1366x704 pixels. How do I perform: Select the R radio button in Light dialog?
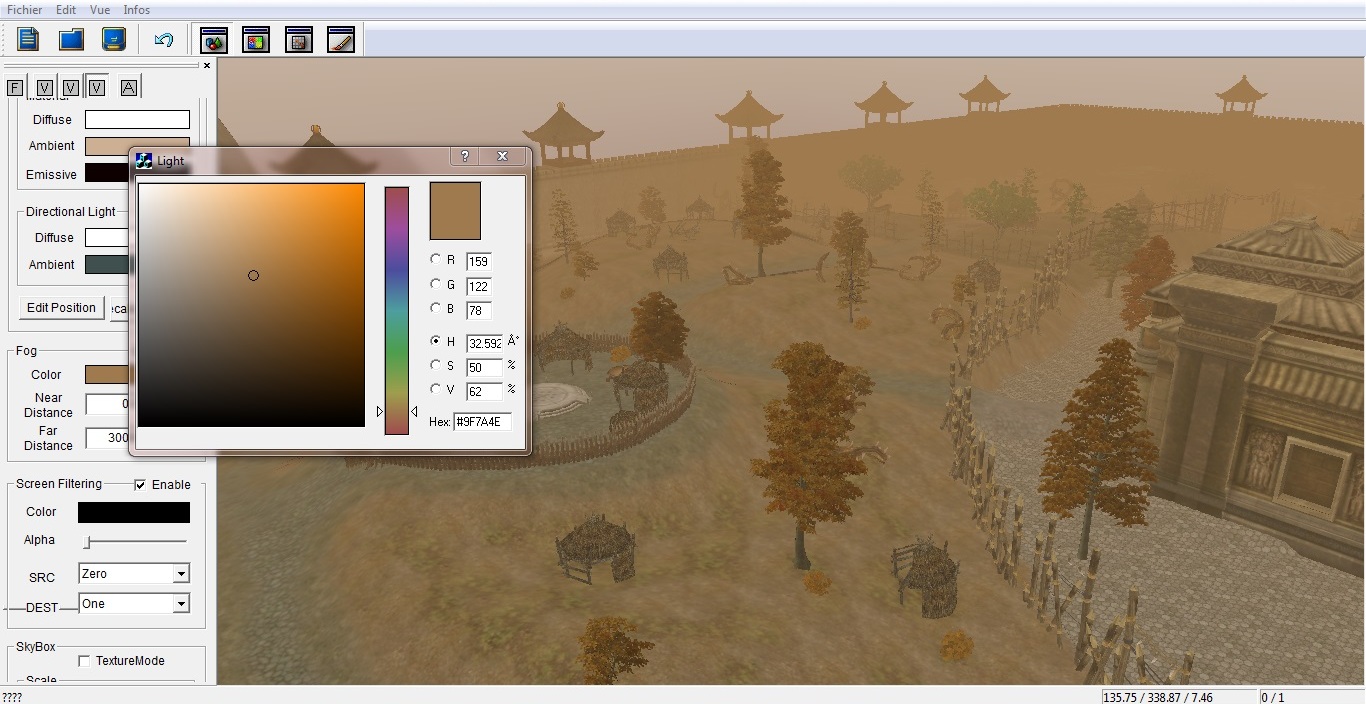436,259
